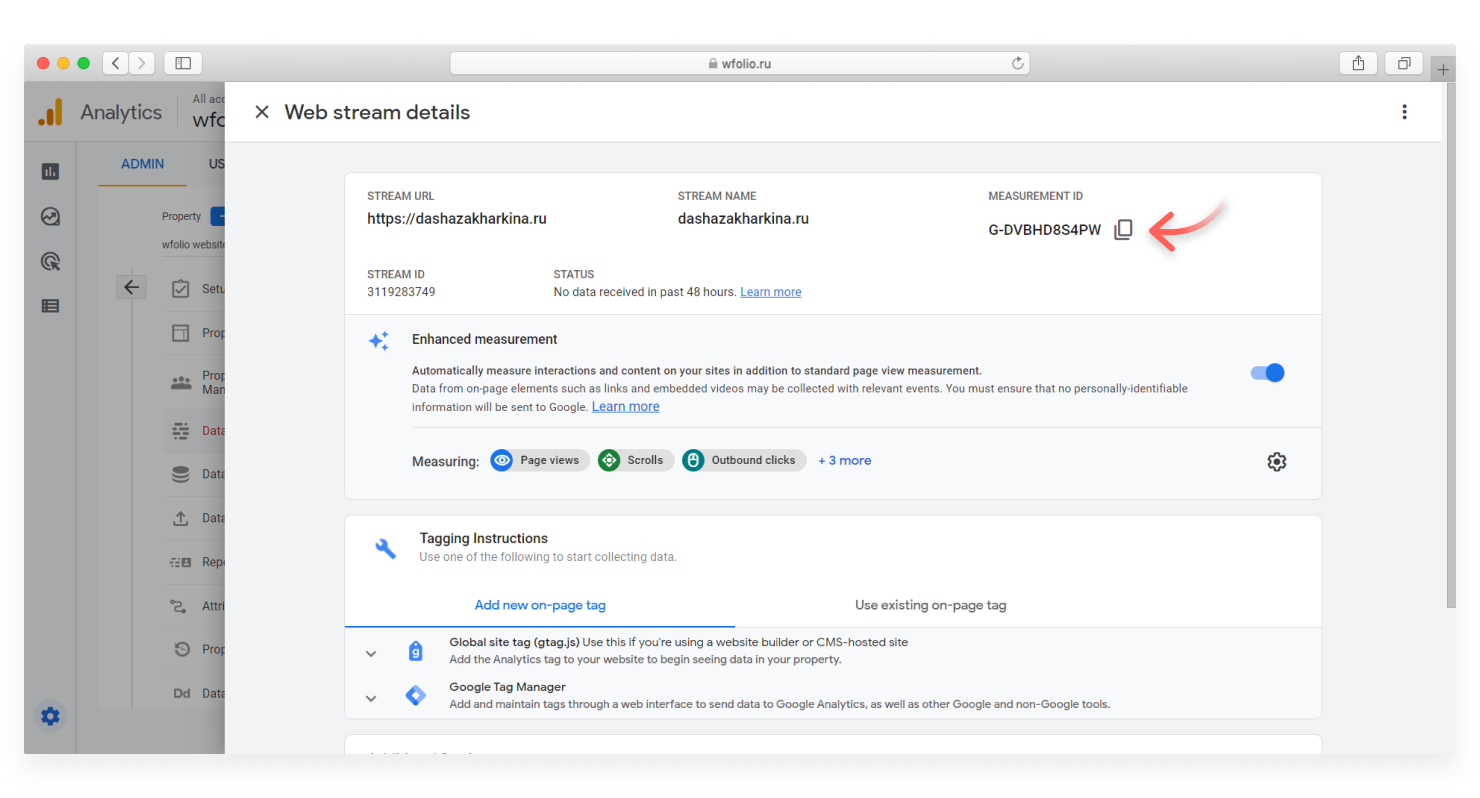The image size is (1480, 798).
Task: Expand the Global site tag (gtag.js) section
Action: click(x=371, y=654)
